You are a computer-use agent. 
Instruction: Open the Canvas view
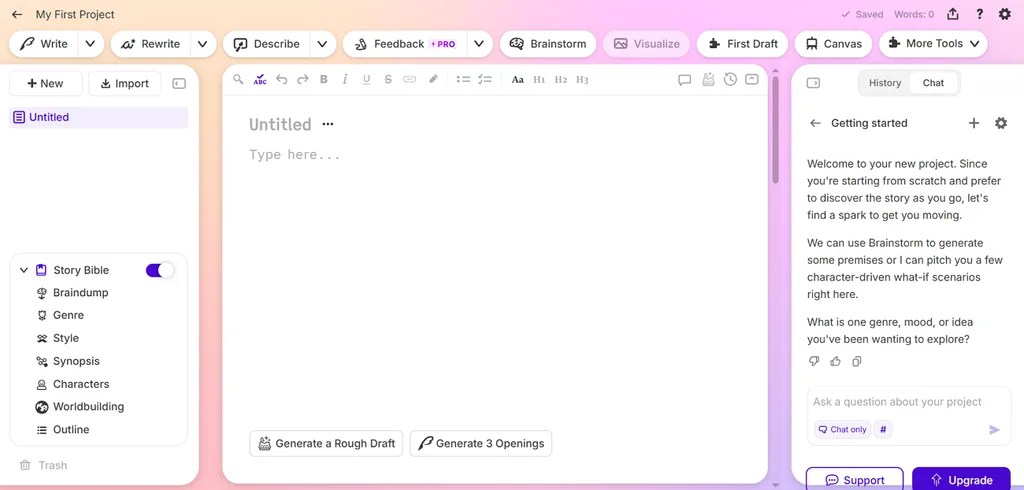click(x=833, y=44)
